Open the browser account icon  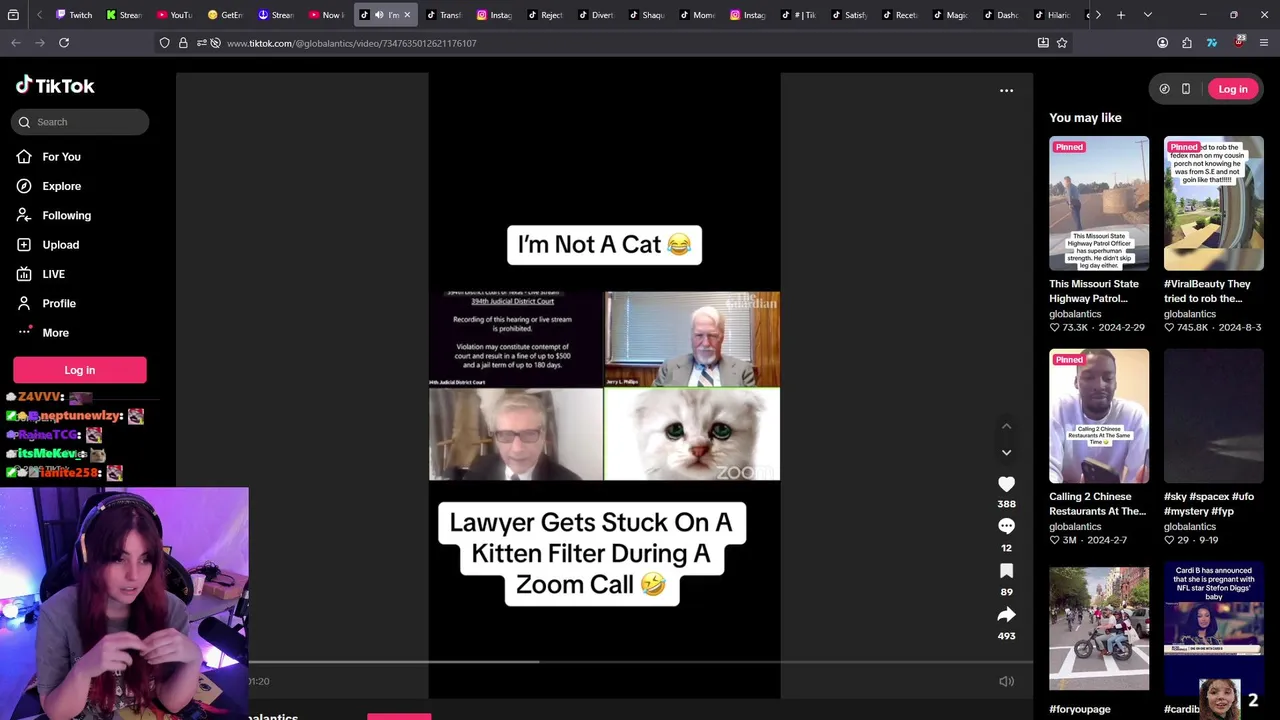point(1162,43)
